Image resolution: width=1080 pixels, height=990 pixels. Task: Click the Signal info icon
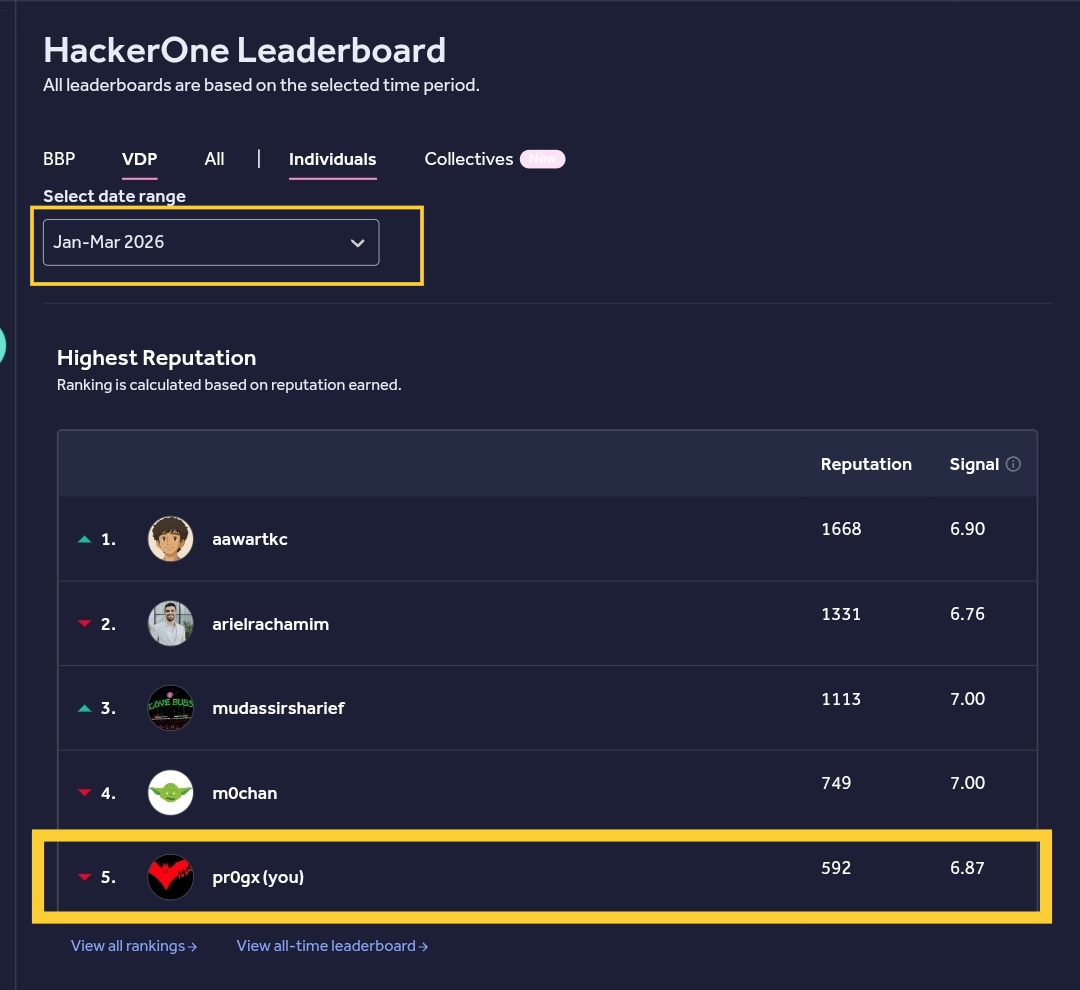coord(1013,464)
